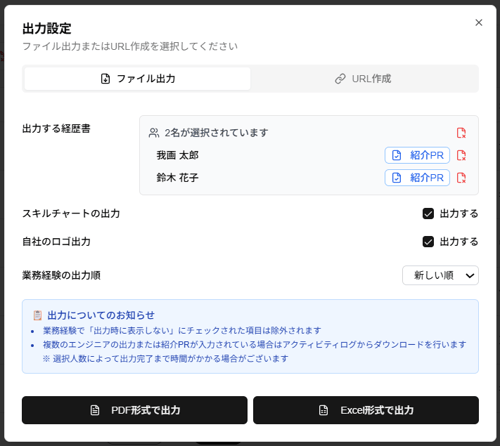Remove 我画 太郎 from the output list
The width and height of the screenshot is (500, 446).
click(461, 155)
